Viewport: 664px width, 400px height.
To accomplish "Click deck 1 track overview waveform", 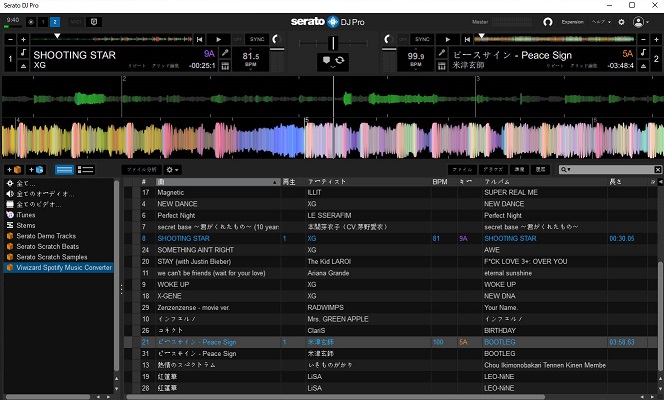I will point(111,39).
